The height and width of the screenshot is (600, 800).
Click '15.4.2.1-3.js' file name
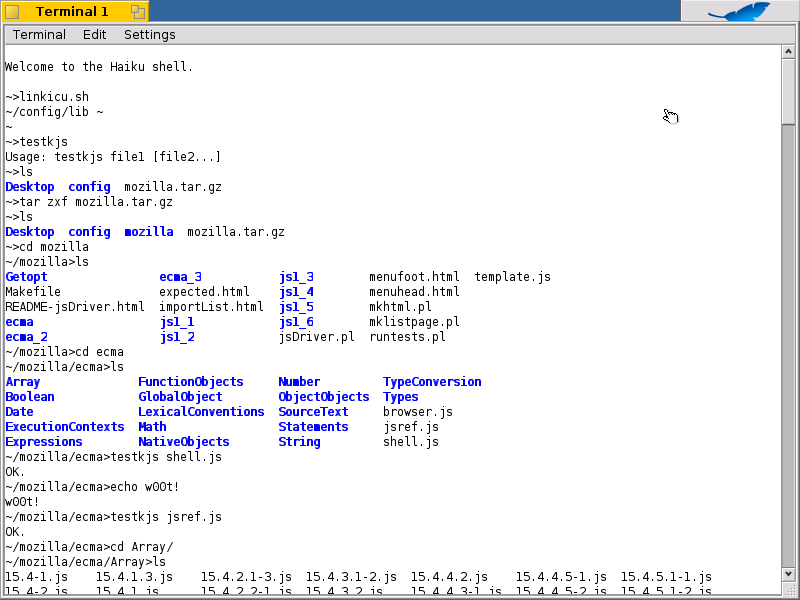(246, 577)
